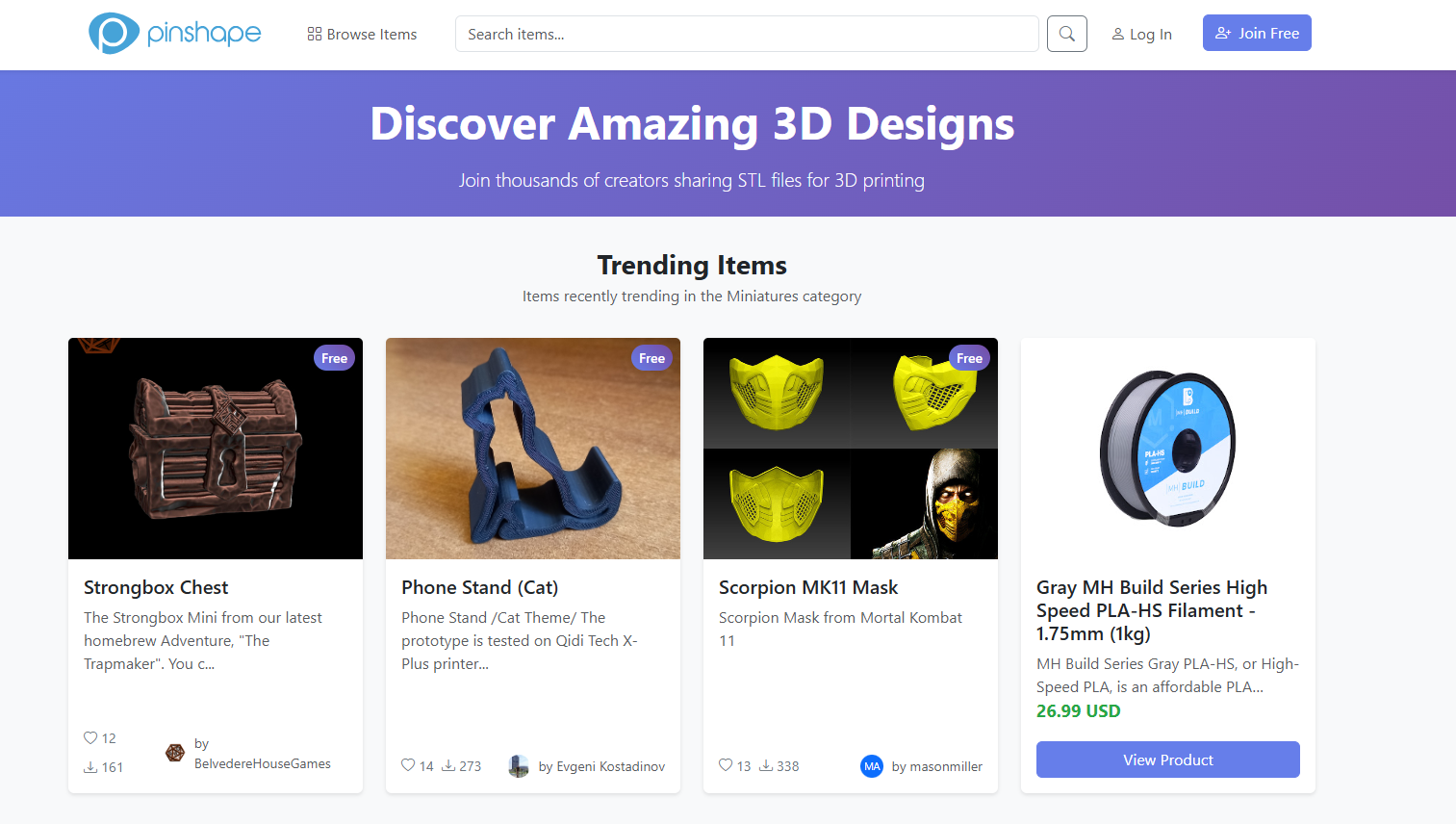The height and width of the screenshot is (824, 1456).
Task: Click the View Product button
Action: [1167, 760]
